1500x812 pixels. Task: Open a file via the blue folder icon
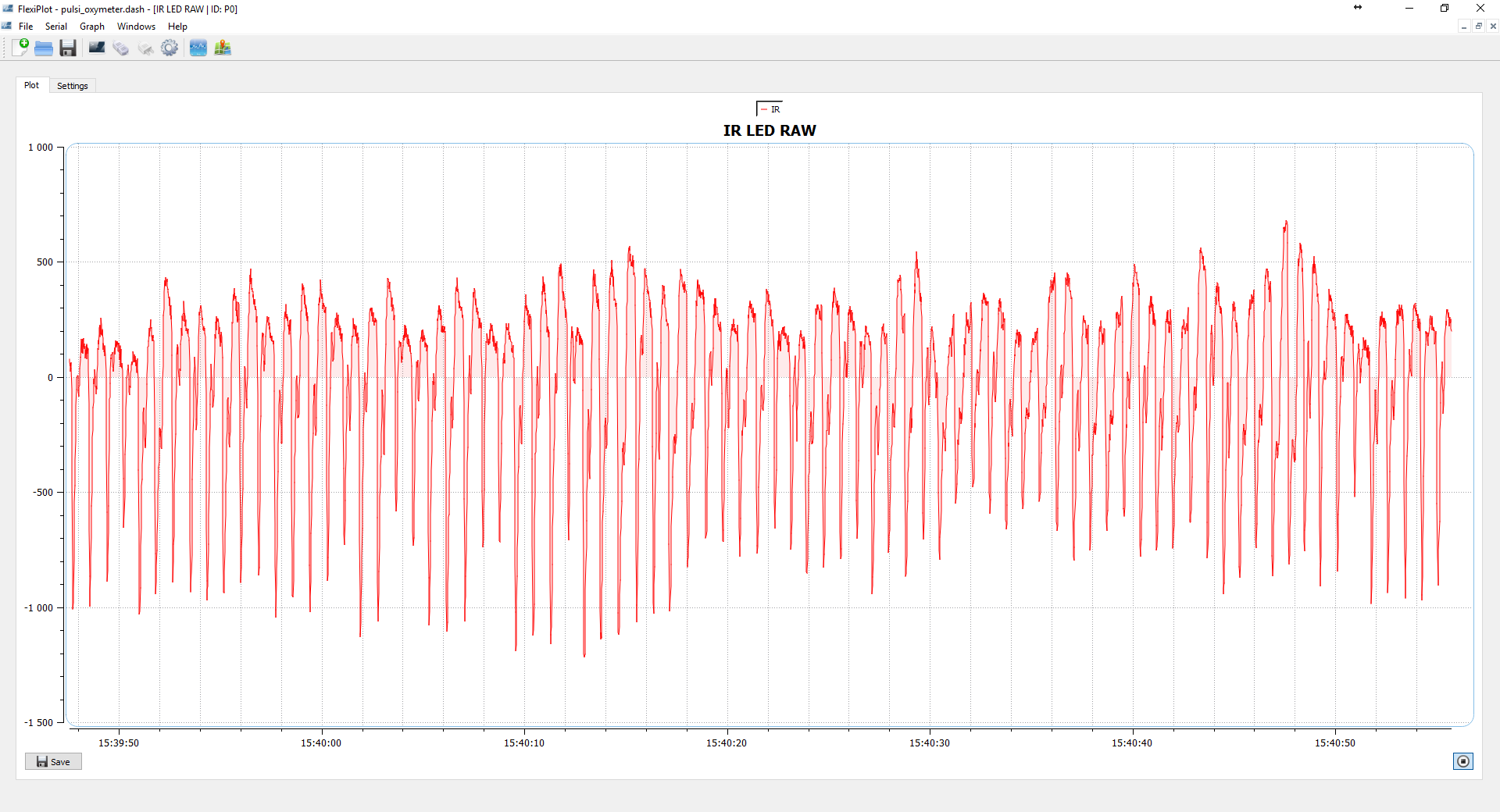pyautogui.click(x=44, y=48)
